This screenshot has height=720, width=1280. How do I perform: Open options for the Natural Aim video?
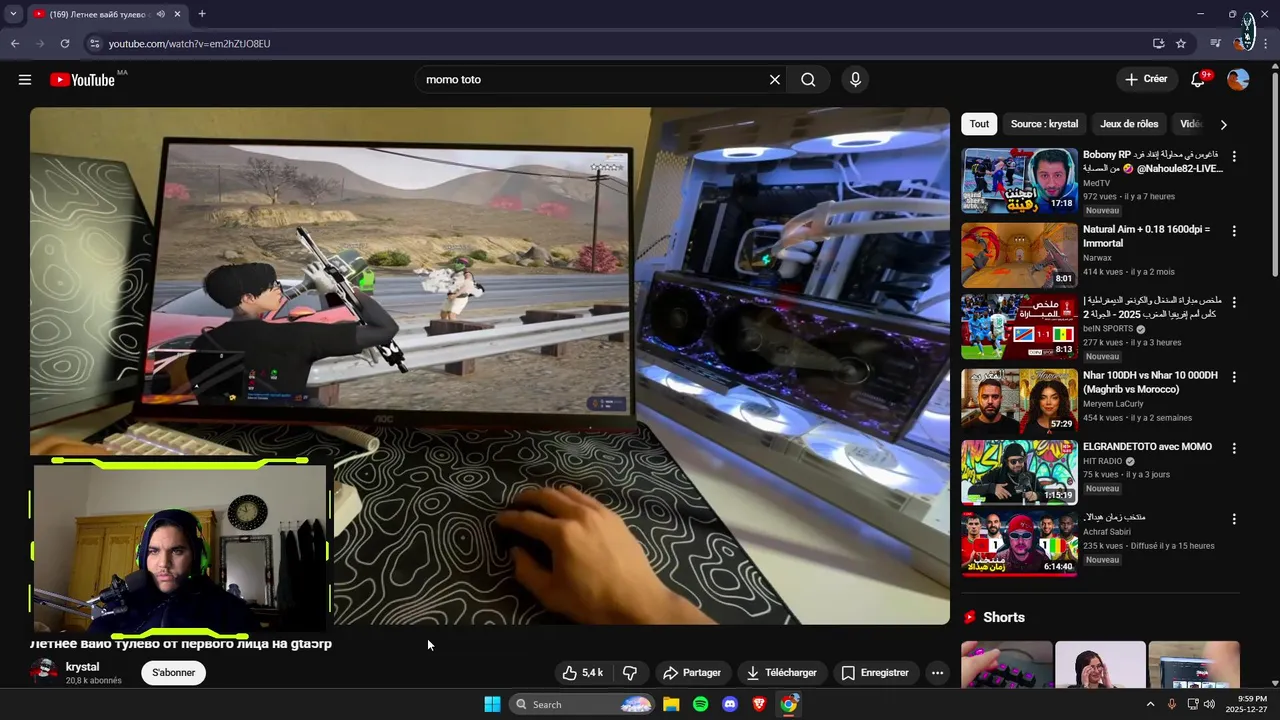(x=1234, y=231)
